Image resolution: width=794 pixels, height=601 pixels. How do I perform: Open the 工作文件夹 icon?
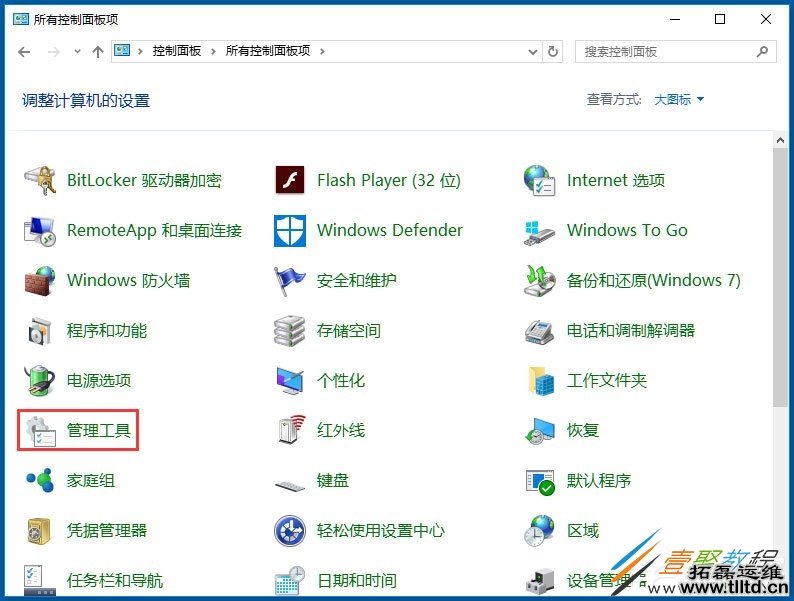tap(541, 381)
